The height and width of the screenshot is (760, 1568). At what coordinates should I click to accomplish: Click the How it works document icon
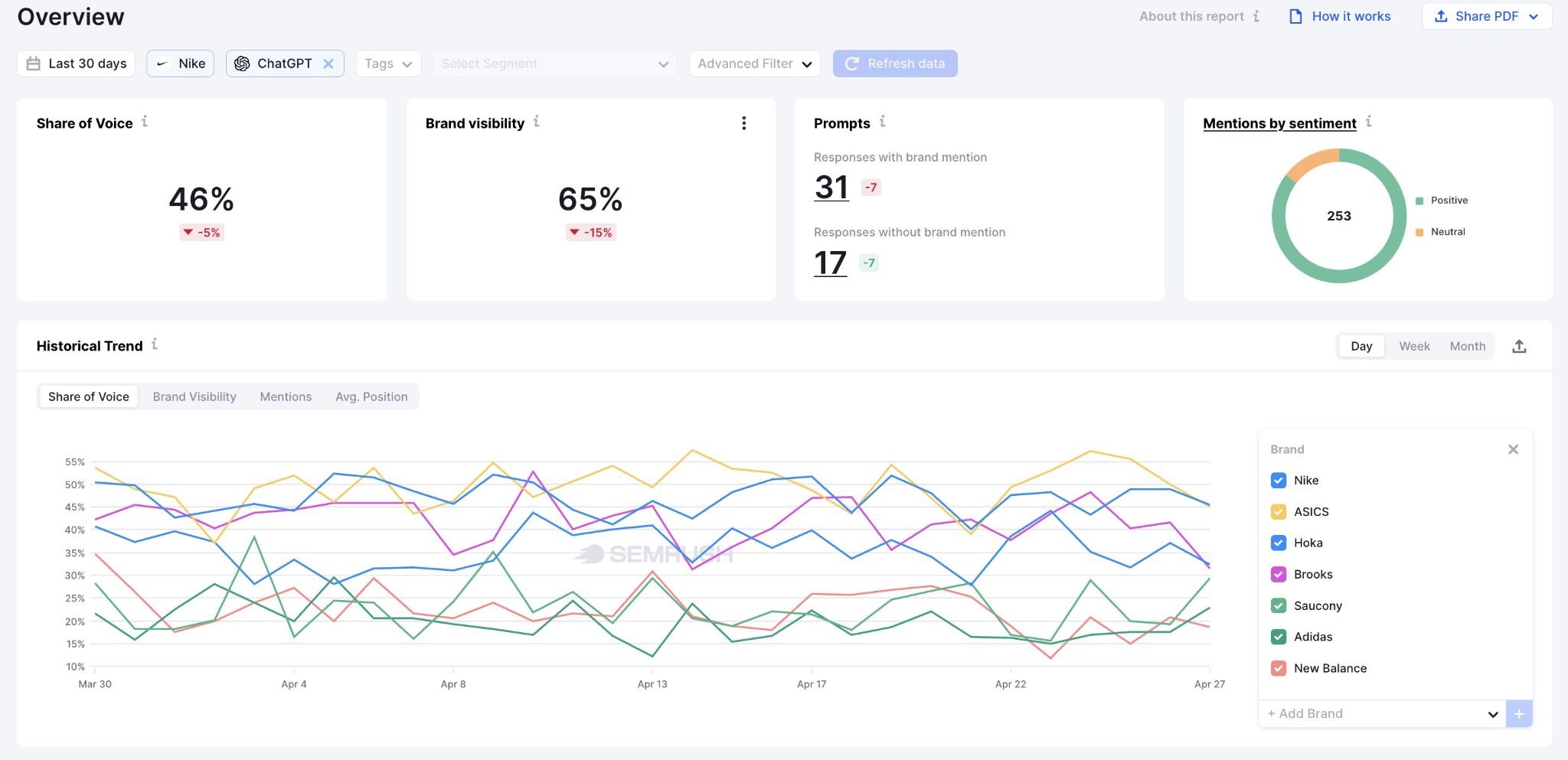[1295, 16]
